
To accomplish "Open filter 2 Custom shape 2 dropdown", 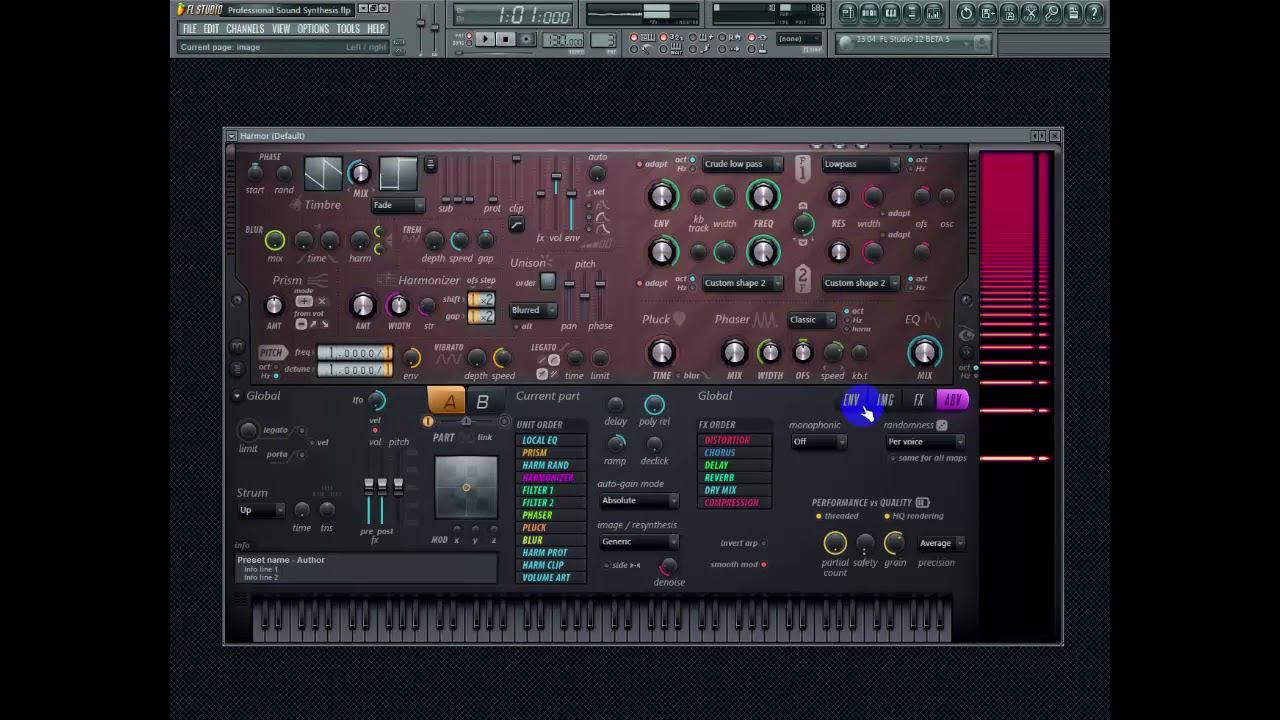I will [x=742, y=283].
